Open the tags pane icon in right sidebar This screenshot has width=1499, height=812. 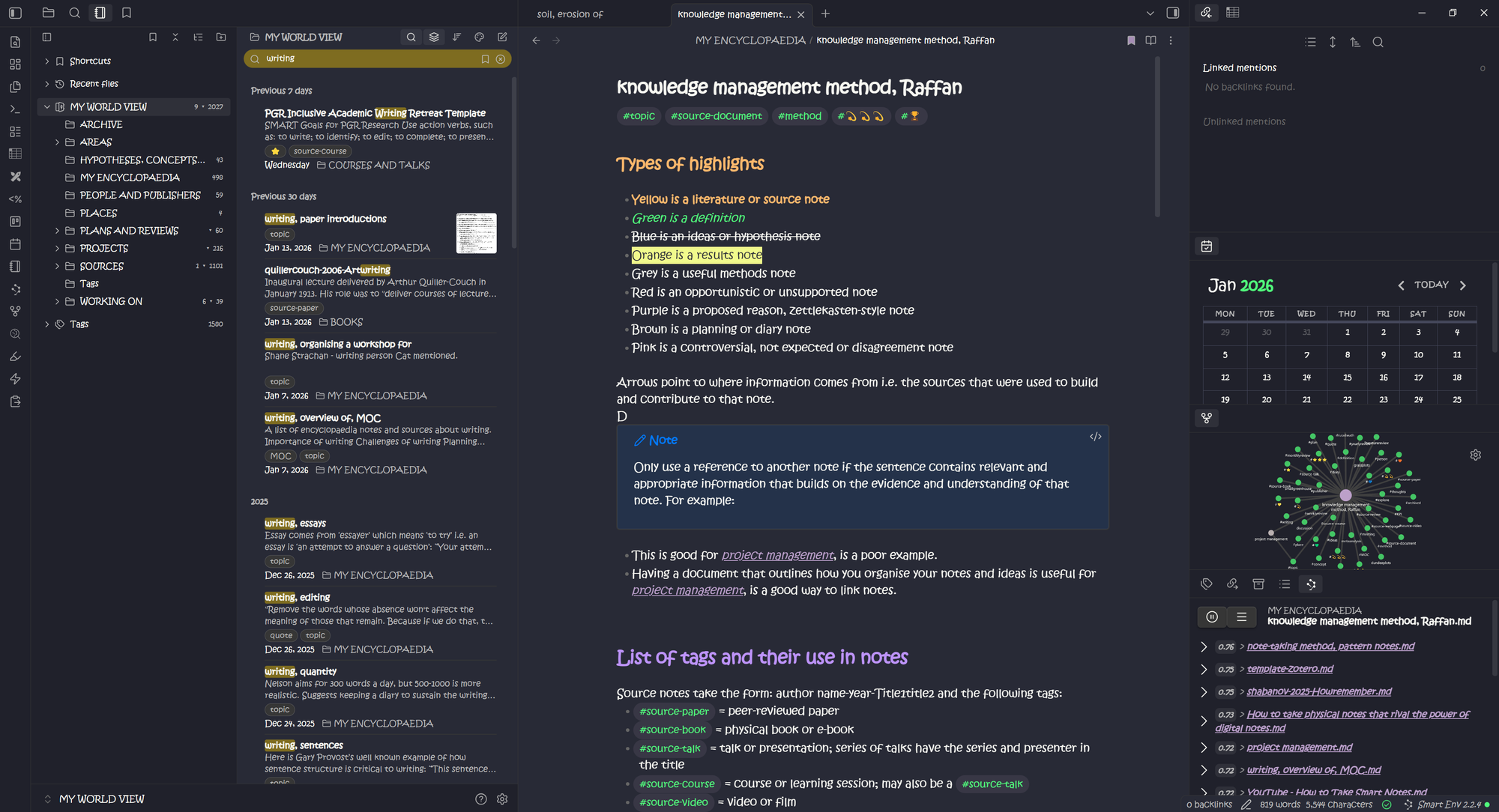click(1207, 584)
